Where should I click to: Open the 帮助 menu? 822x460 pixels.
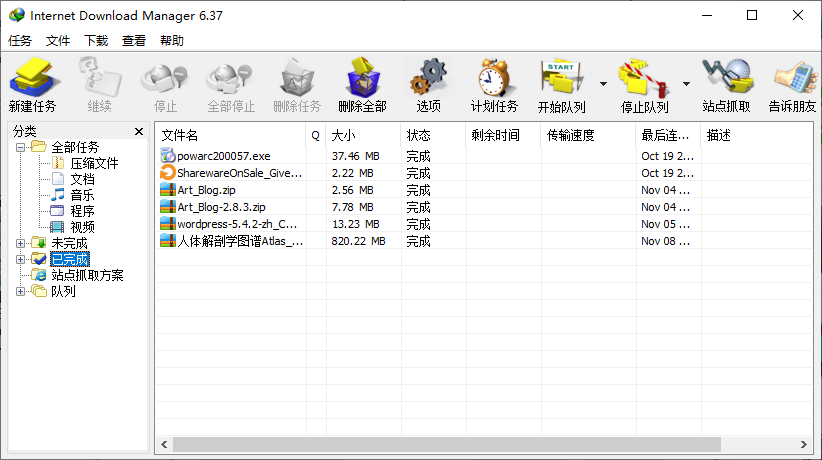click(x=171, y=40)
